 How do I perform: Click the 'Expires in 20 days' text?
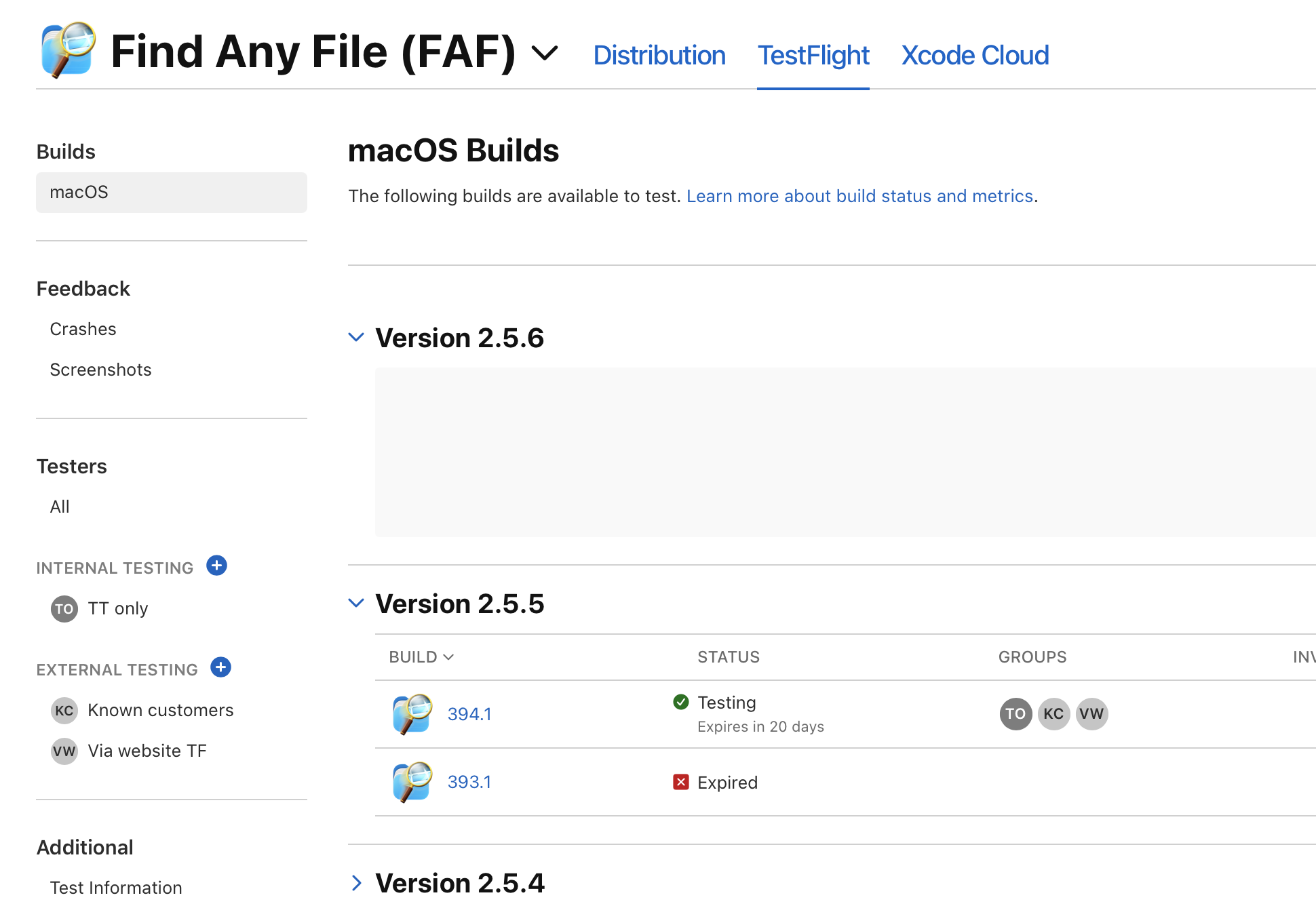pos(760,726)
